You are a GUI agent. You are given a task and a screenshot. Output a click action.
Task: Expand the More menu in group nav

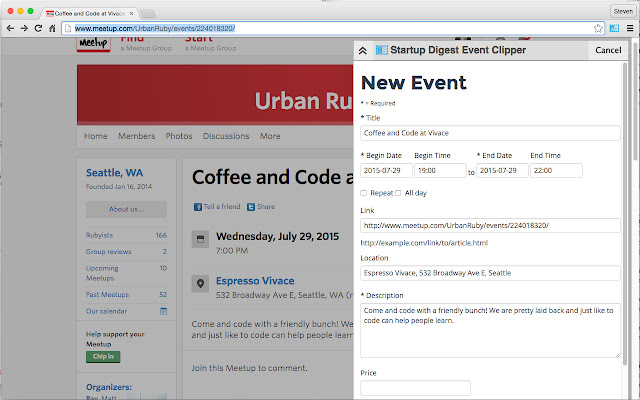(270, 136)
